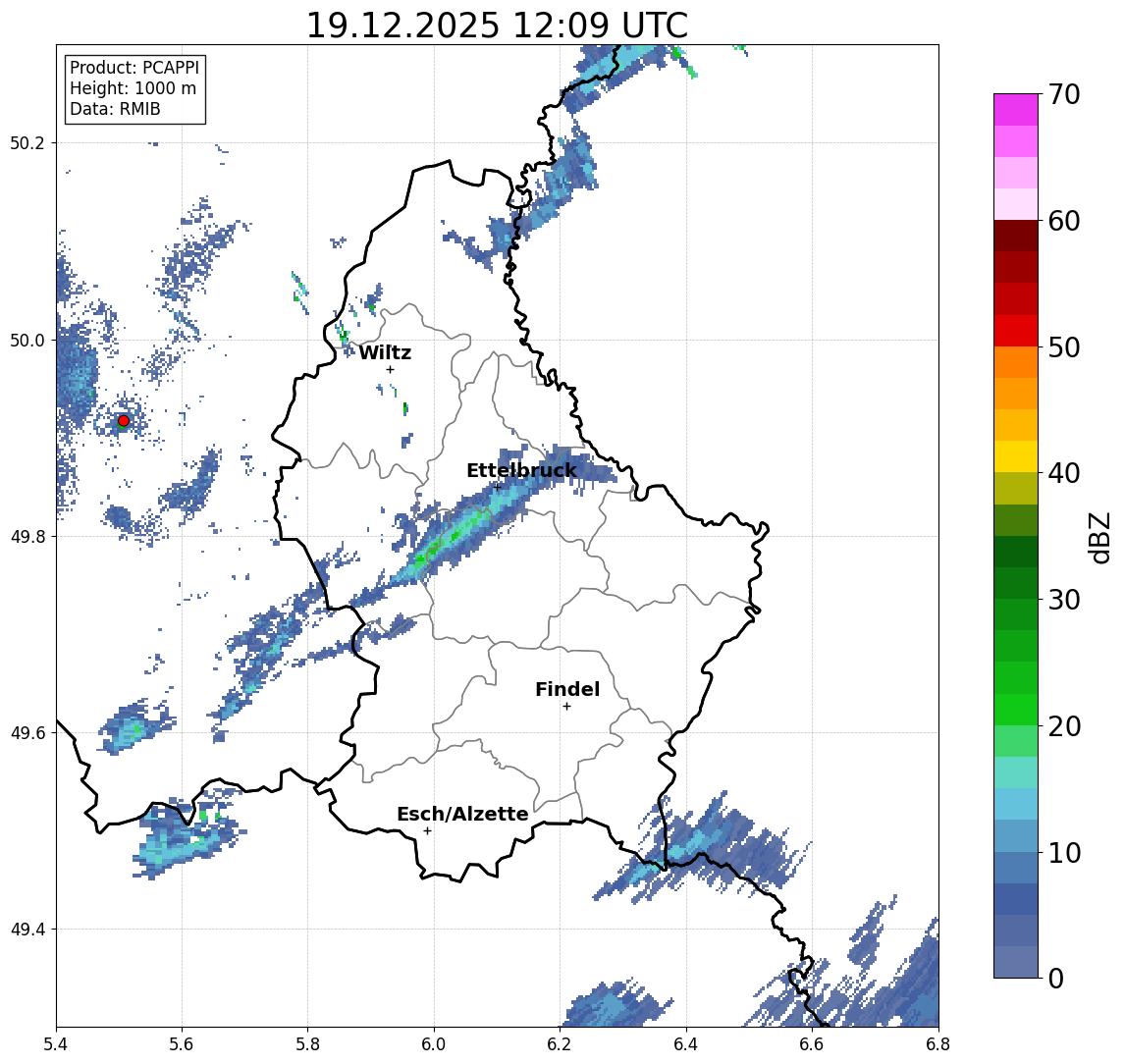The height and width of the screenshot is (1064, 1124).
Task: Select the Wiltz station label
Action: point(385,352)
